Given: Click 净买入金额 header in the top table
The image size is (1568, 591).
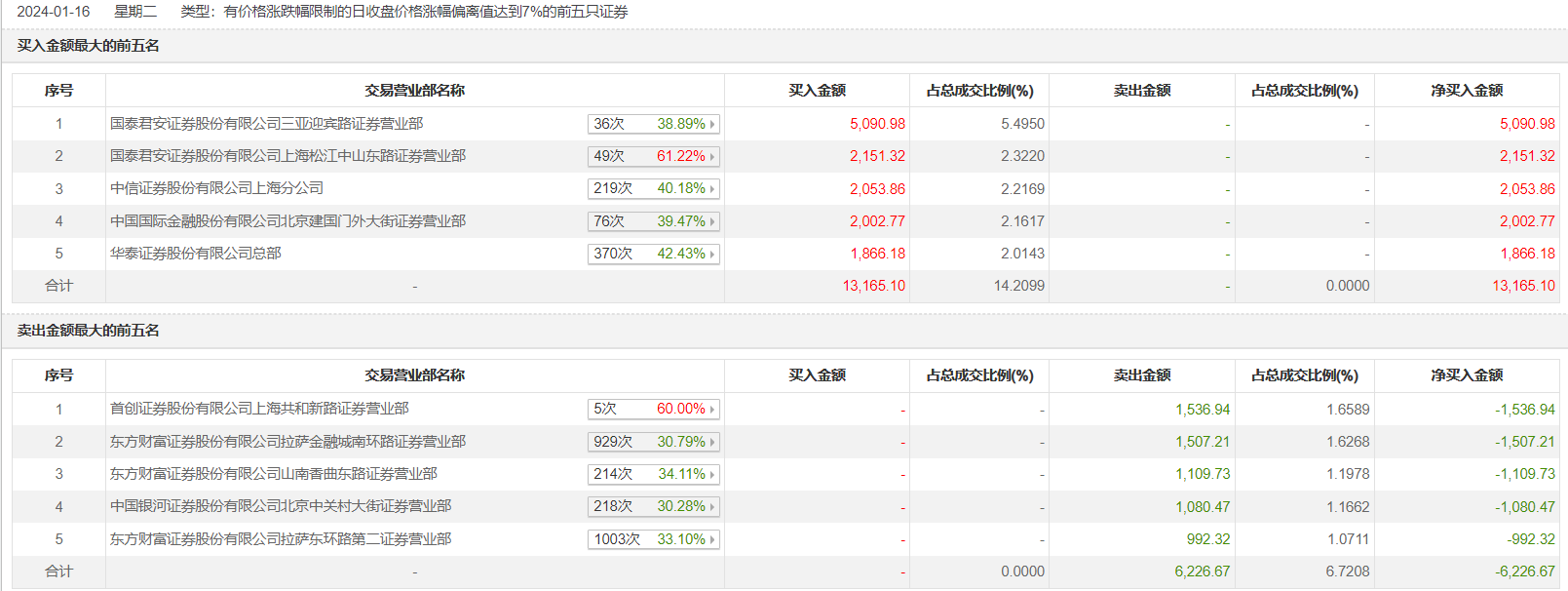Looking at the screenshot, I should pyautogui.click(x=1467, y=91).
